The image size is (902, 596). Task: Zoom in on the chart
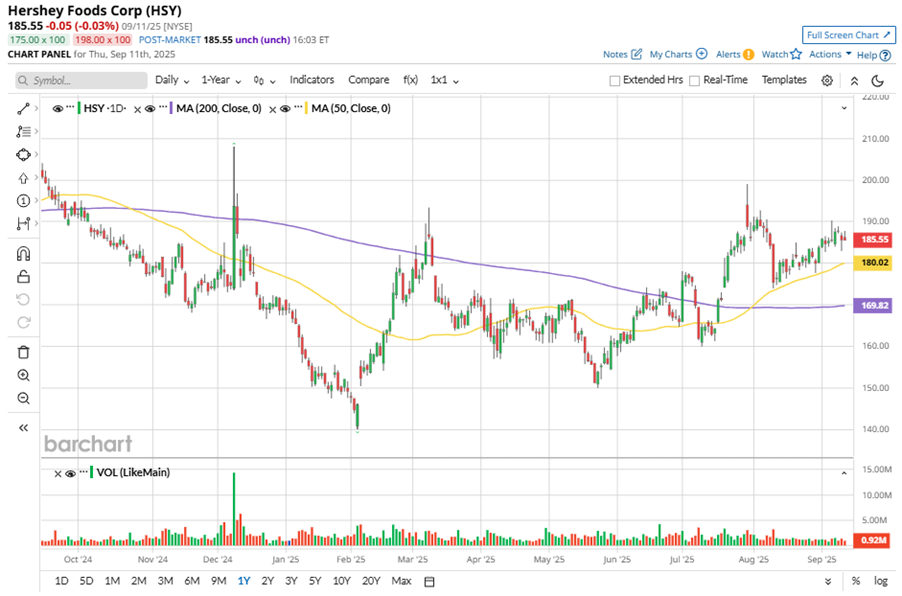click(x=23, y=376)
